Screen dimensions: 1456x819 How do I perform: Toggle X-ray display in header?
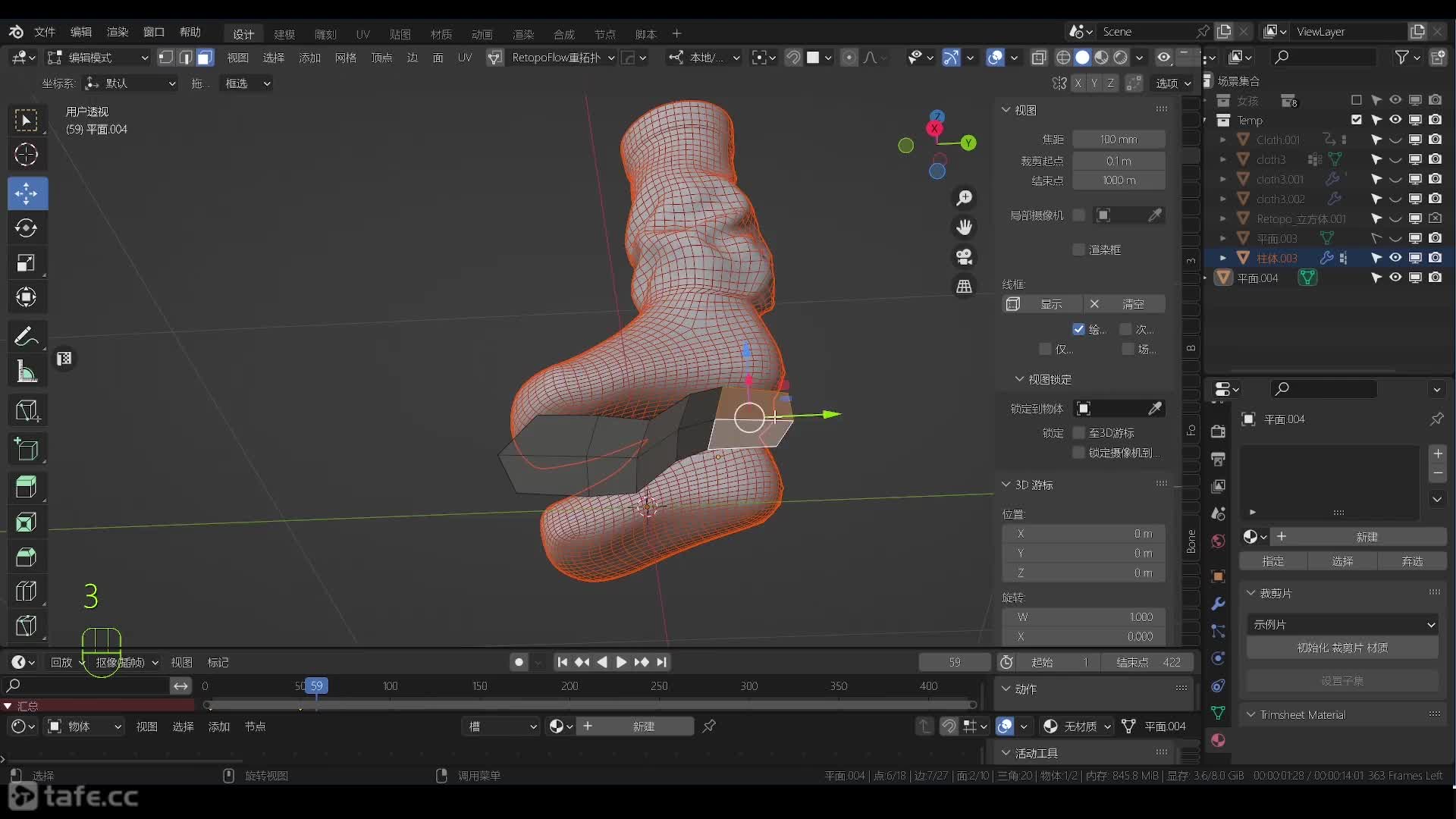[x=1039, y=58]
